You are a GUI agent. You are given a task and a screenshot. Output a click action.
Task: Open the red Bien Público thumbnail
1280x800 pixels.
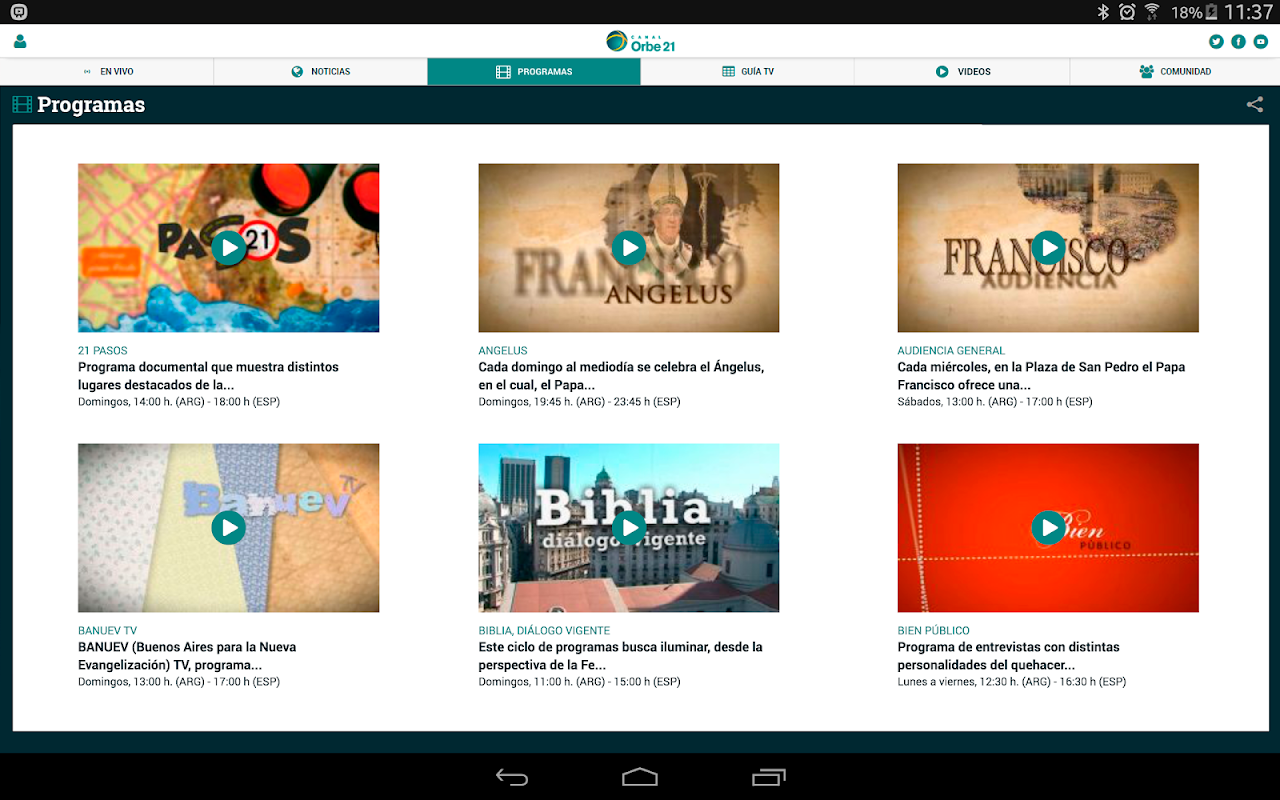pyautogui.click(x=1048, y=528)
